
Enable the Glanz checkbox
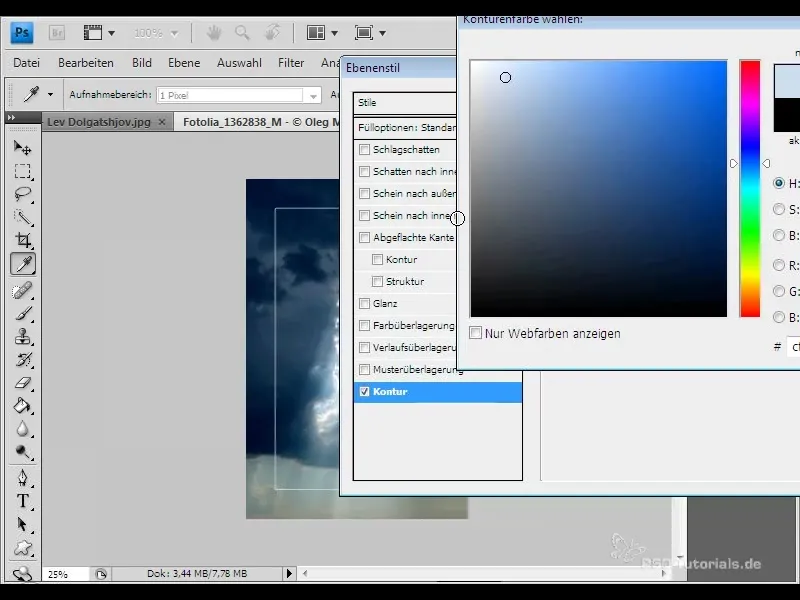(364, 304)
